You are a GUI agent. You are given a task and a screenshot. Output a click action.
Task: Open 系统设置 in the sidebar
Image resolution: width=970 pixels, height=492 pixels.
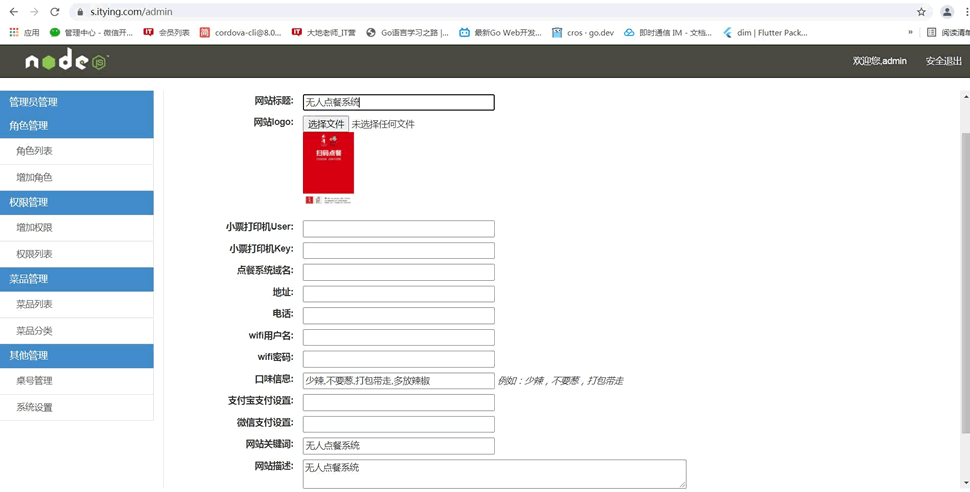point(77,407)
